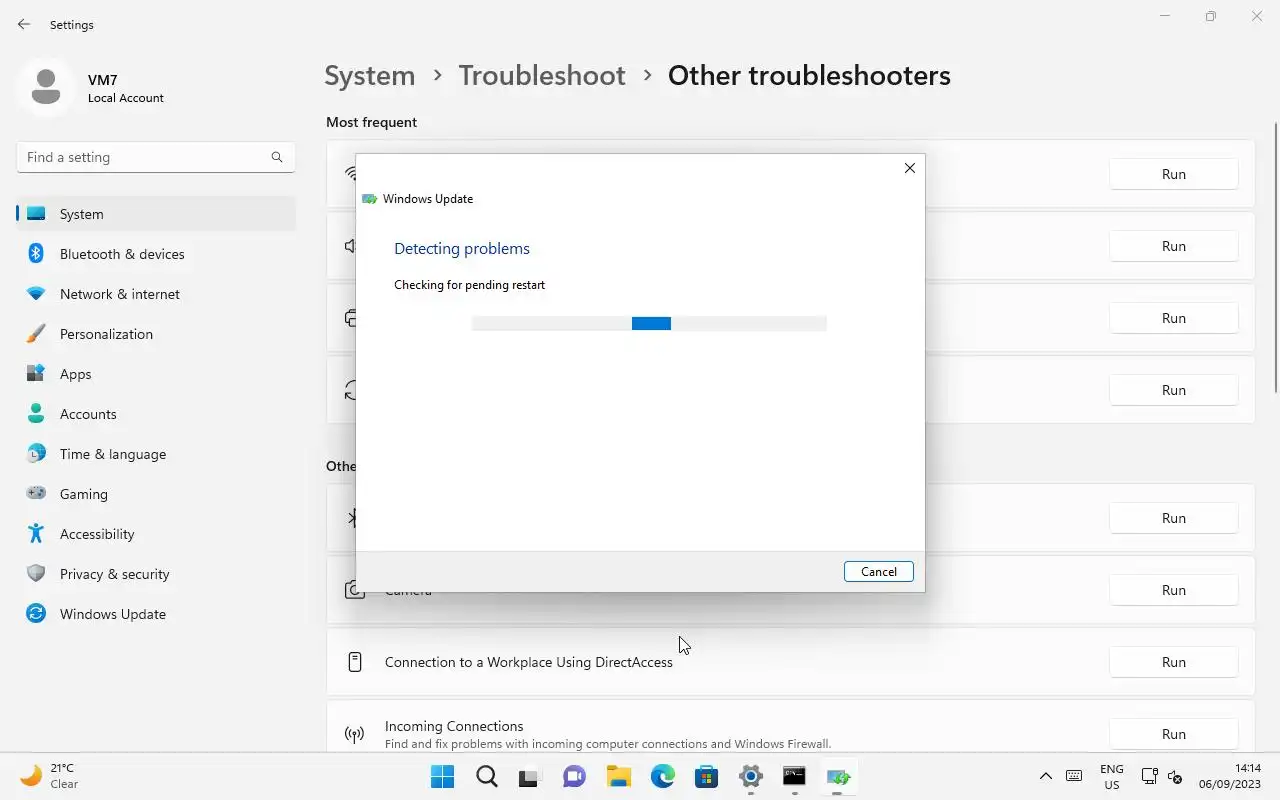
Task: Open Gaming settings
Action: pos(156,494)
